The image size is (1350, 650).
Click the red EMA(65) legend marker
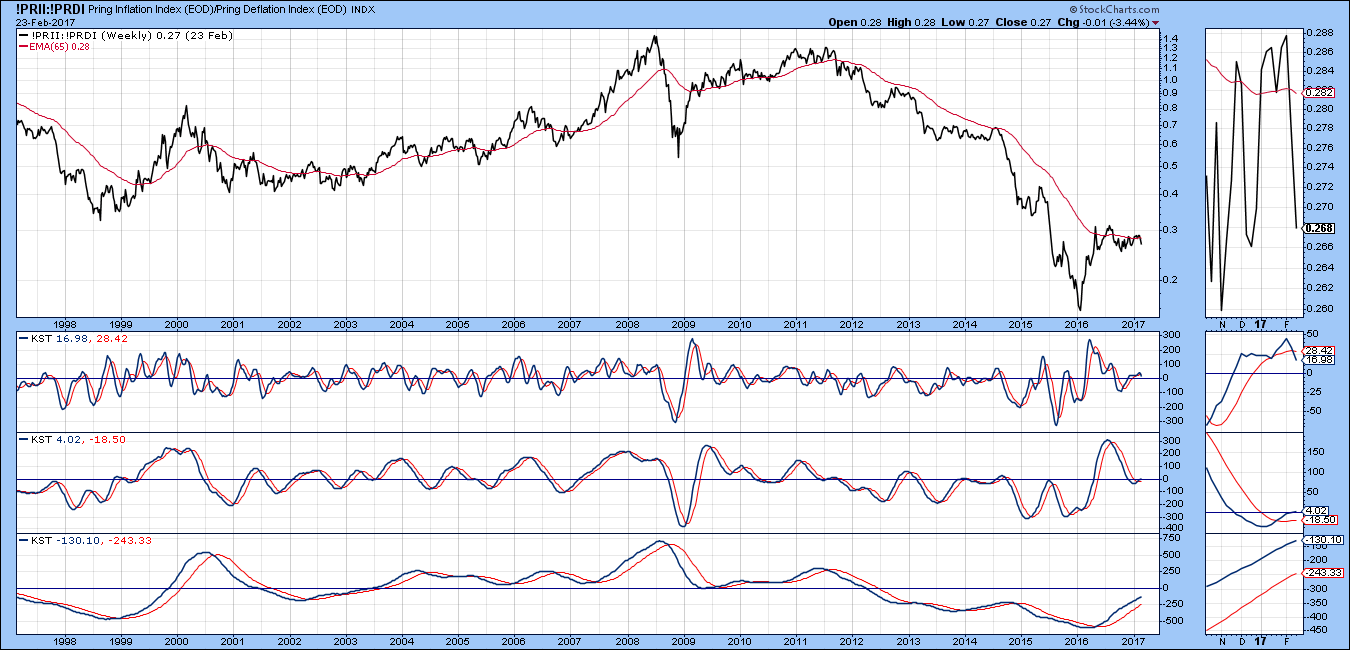click(23, 46)
